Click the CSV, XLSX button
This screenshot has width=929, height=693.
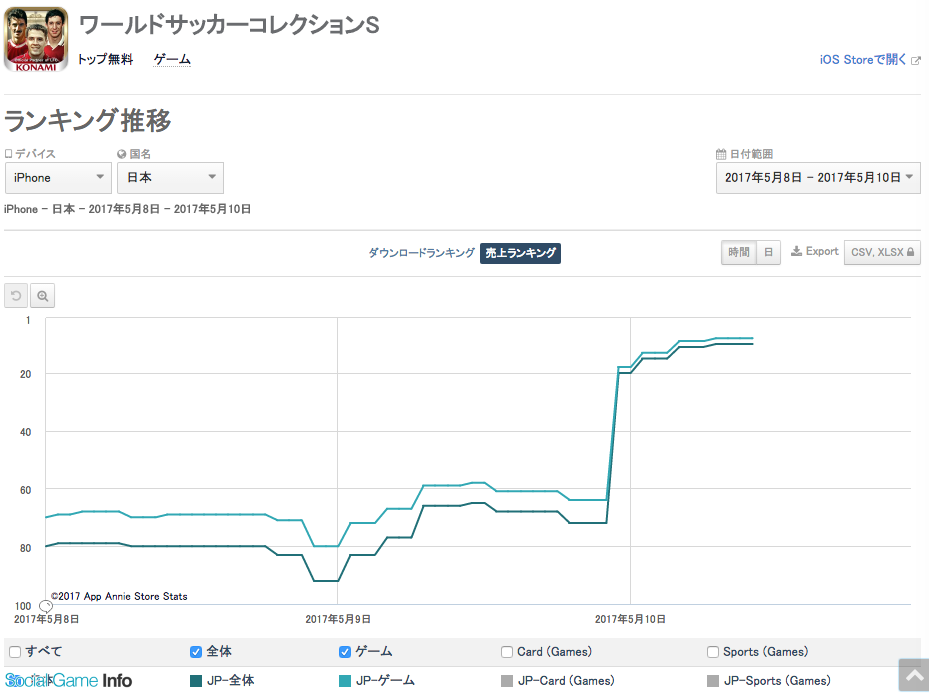(x=882, y=252)
